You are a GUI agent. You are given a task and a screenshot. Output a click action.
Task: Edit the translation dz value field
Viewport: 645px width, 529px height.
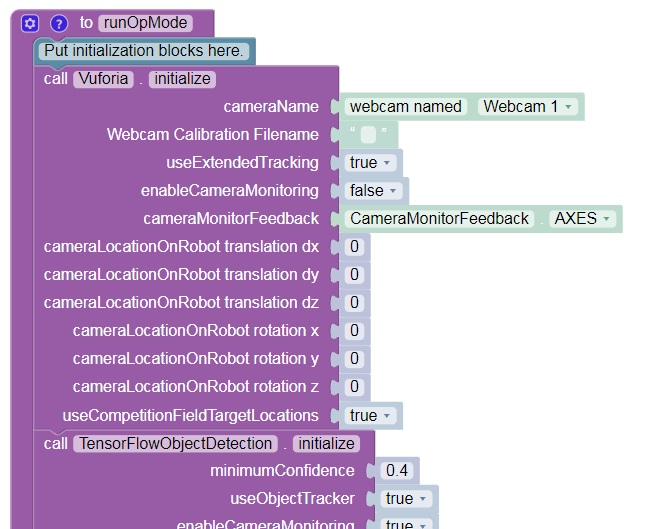pyautogui.click(x=354, y=303)
